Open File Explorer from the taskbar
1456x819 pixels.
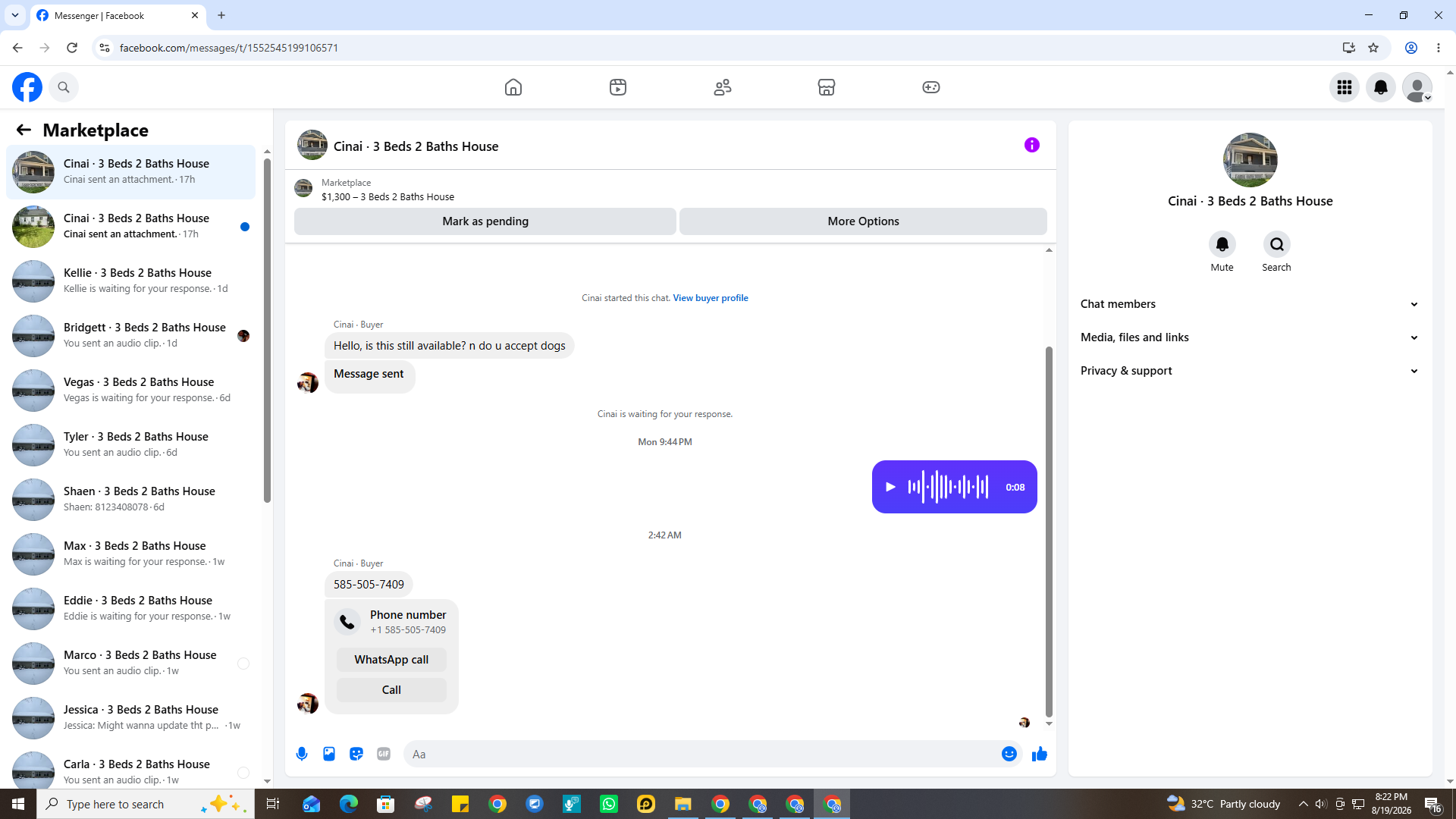(x=683, y=804)
